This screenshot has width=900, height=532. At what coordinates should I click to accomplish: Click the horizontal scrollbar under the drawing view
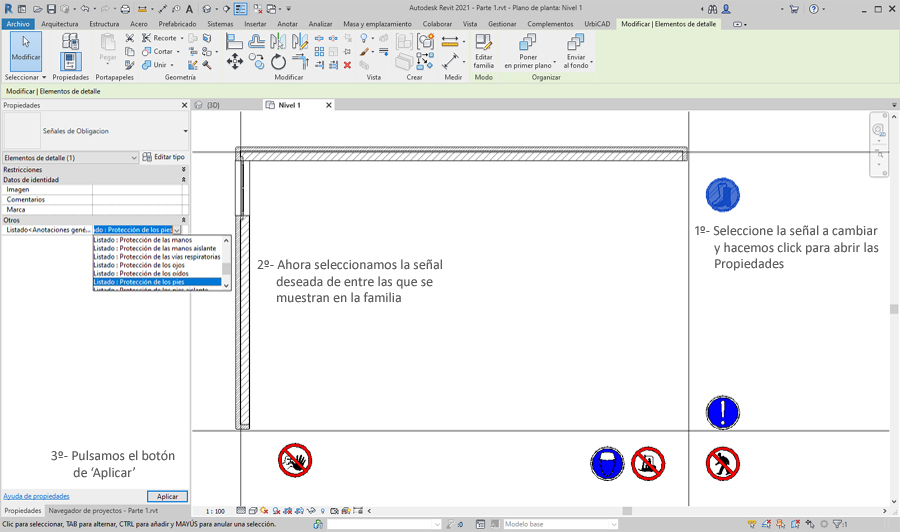[x=600, y=511]
